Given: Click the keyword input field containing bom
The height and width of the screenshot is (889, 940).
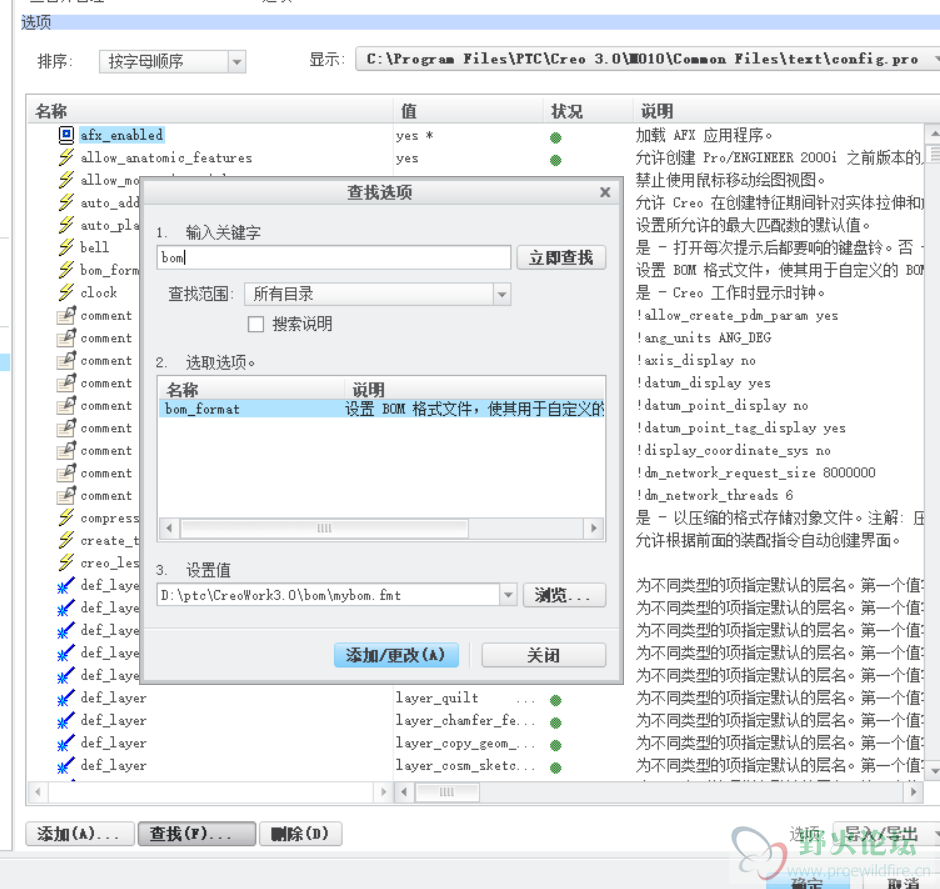Looking at the screenshot, I should 333,258.
